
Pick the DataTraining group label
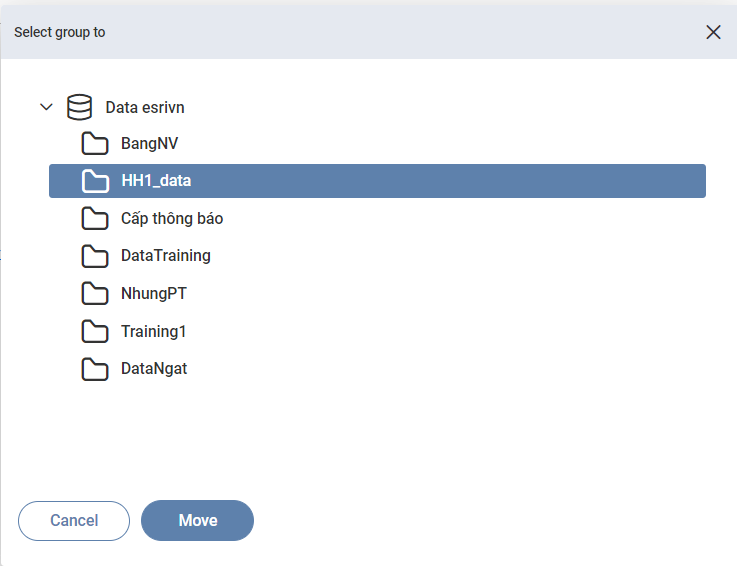coord(165,256)
